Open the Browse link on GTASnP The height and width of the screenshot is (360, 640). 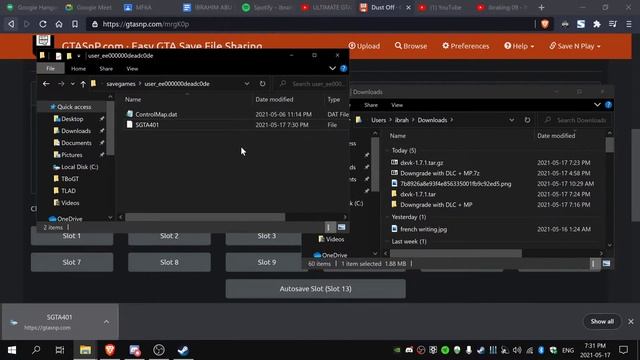point(411,46)
